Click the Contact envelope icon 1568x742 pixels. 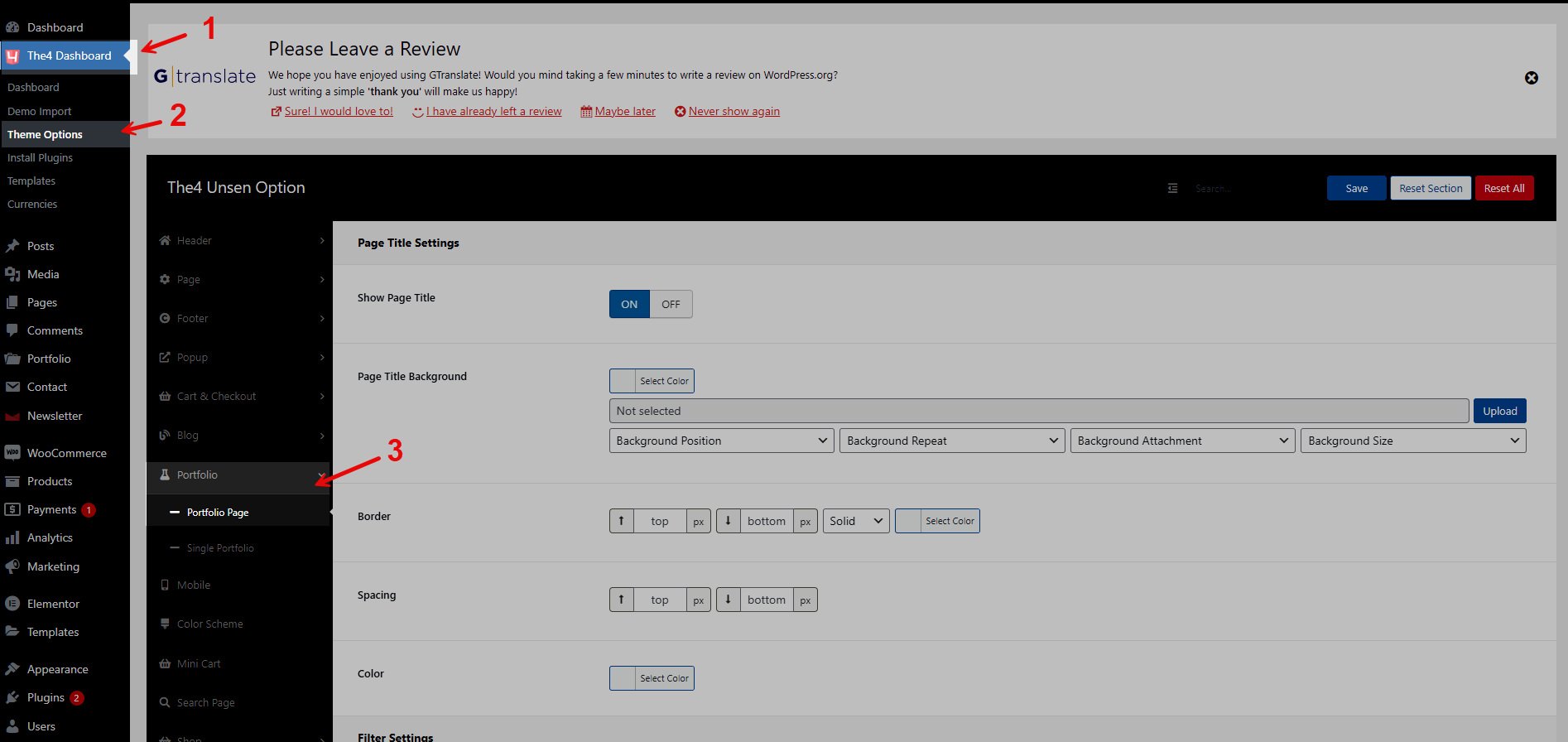pyautogui.click(x=12, y=387)
